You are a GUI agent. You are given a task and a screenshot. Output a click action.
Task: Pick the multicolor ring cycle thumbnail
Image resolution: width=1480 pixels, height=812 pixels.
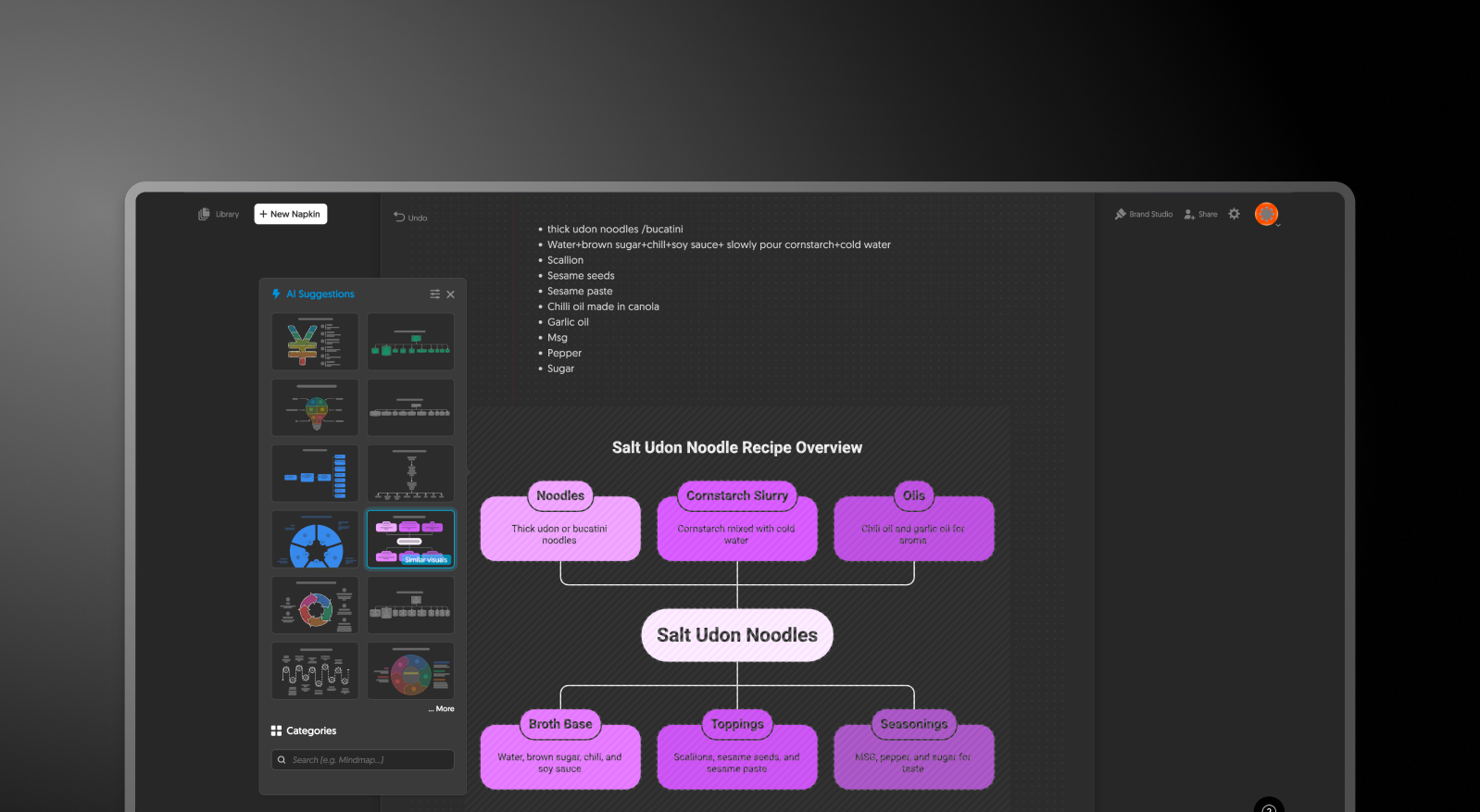point(315,606)
